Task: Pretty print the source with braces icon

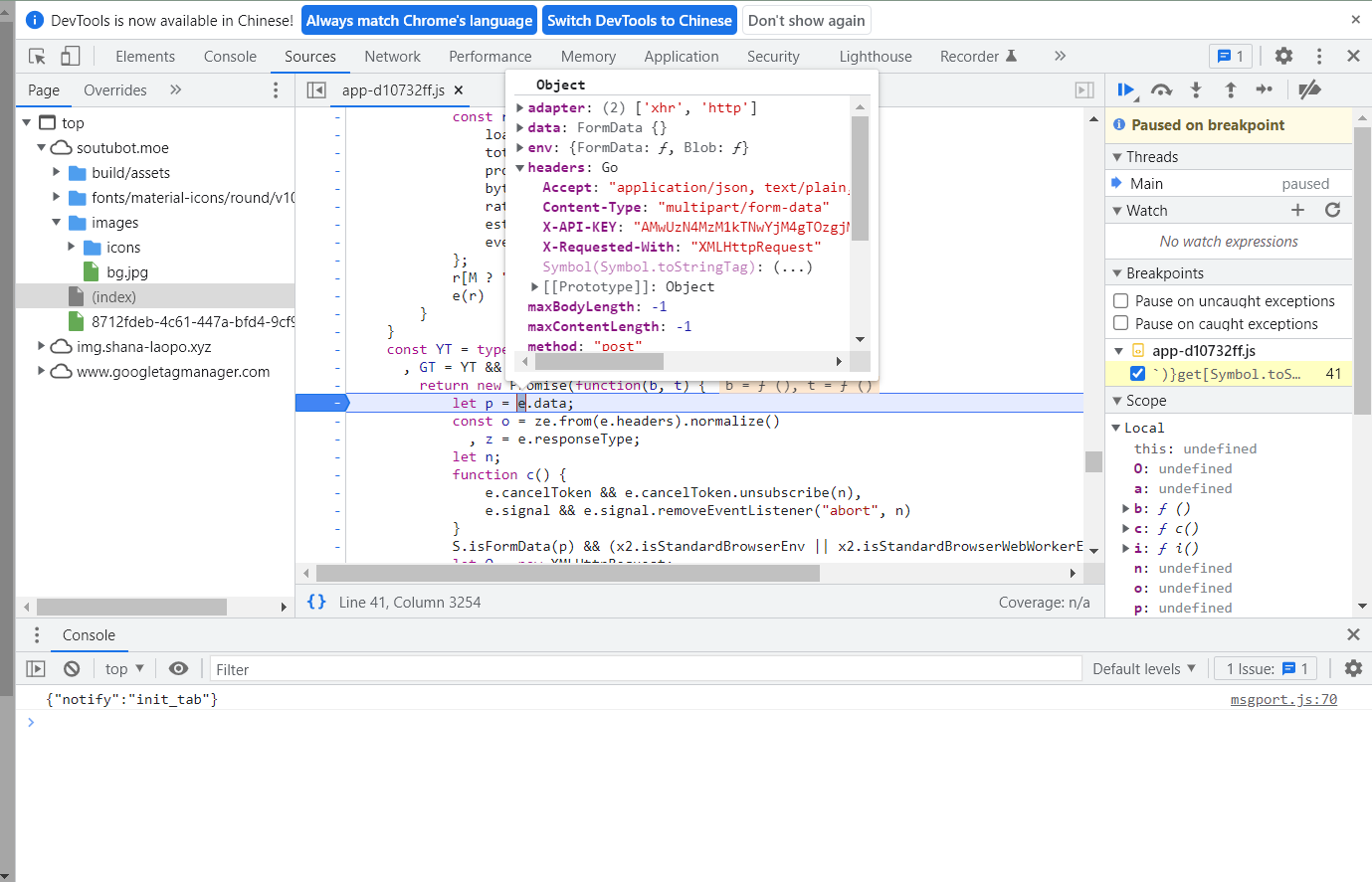Action: tap(316, 602)
